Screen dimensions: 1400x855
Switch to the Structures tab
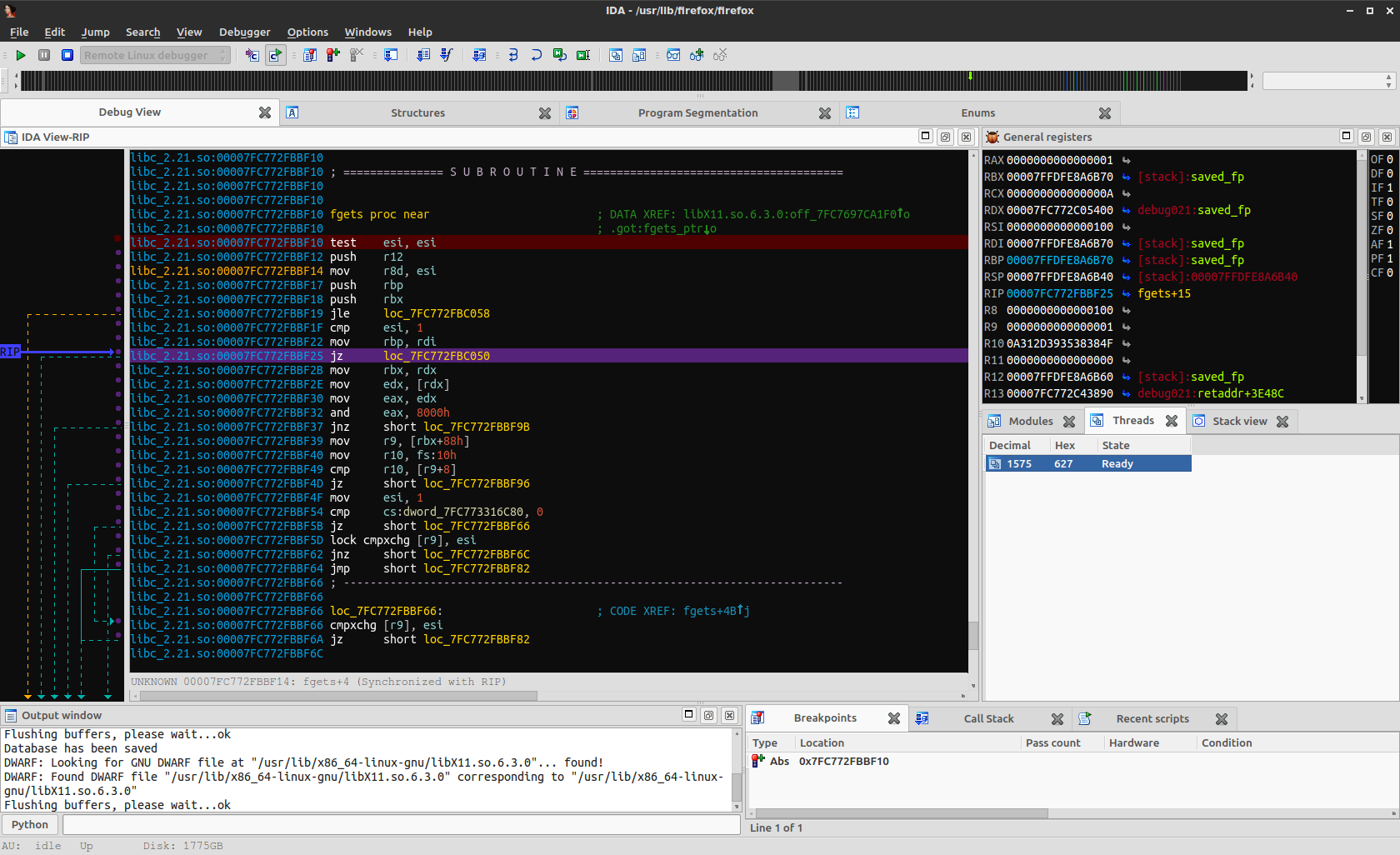coord(417,112)
